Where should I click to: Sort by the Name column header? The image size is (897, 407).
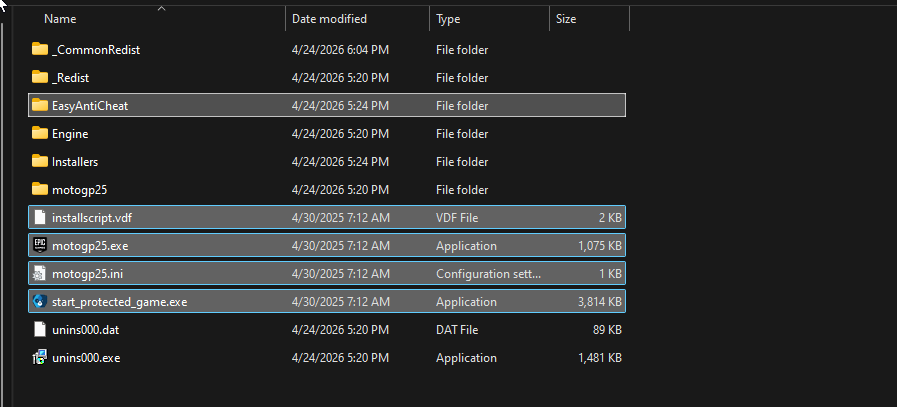(60, 19)
